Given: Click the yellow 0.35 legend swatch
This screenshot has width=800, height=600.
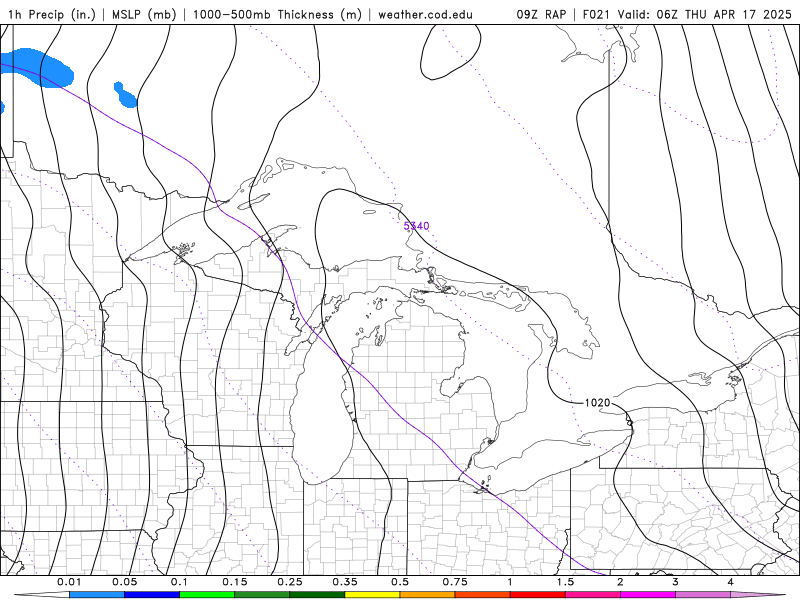Looking at the screenshot, I should 372,595.
